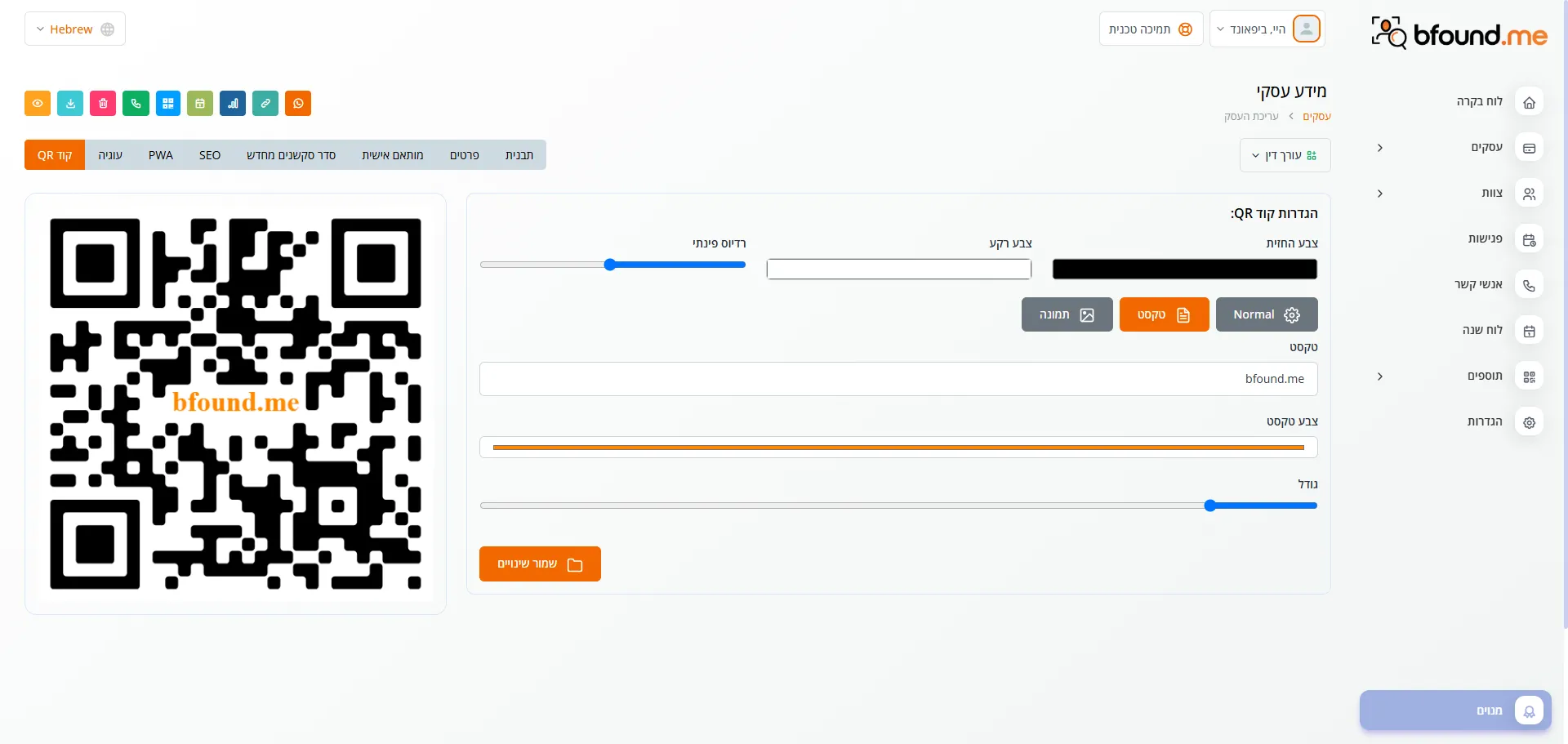This screenshot has width=1568, height=744.
Task: Click the orange eye preview icon
Action: [38, 104]
